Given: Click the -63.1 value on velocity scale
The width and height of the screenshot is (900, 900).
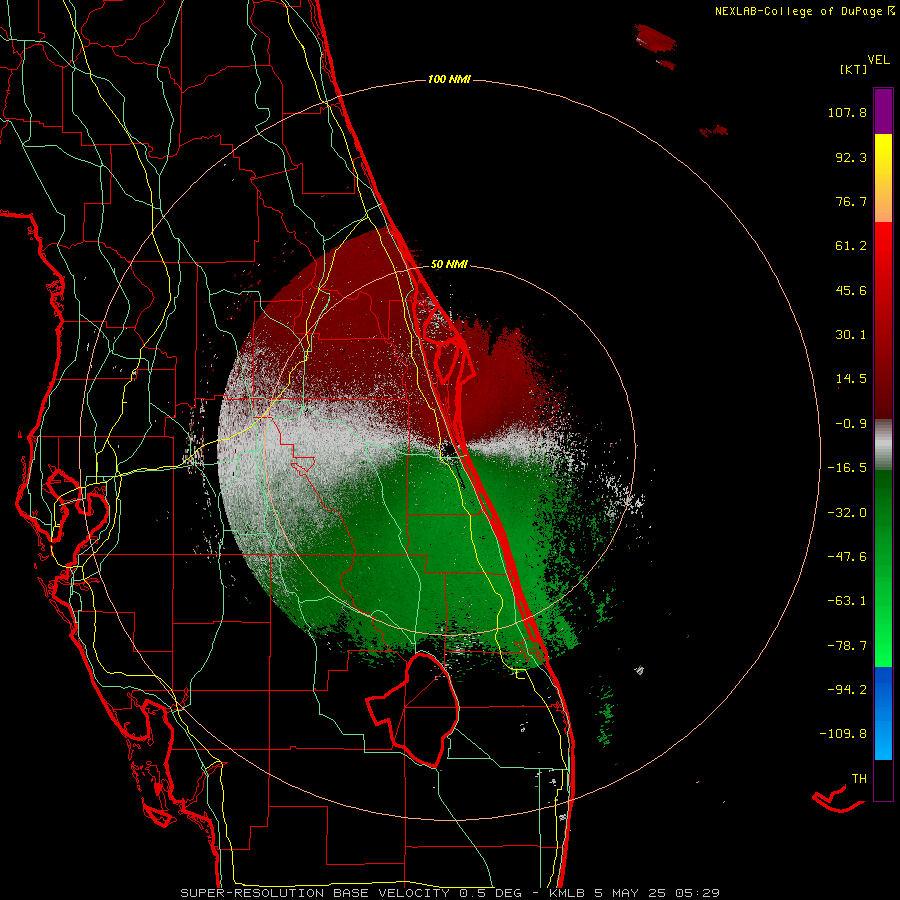Looking at the screenshot, I should click(x=847, y=601).
